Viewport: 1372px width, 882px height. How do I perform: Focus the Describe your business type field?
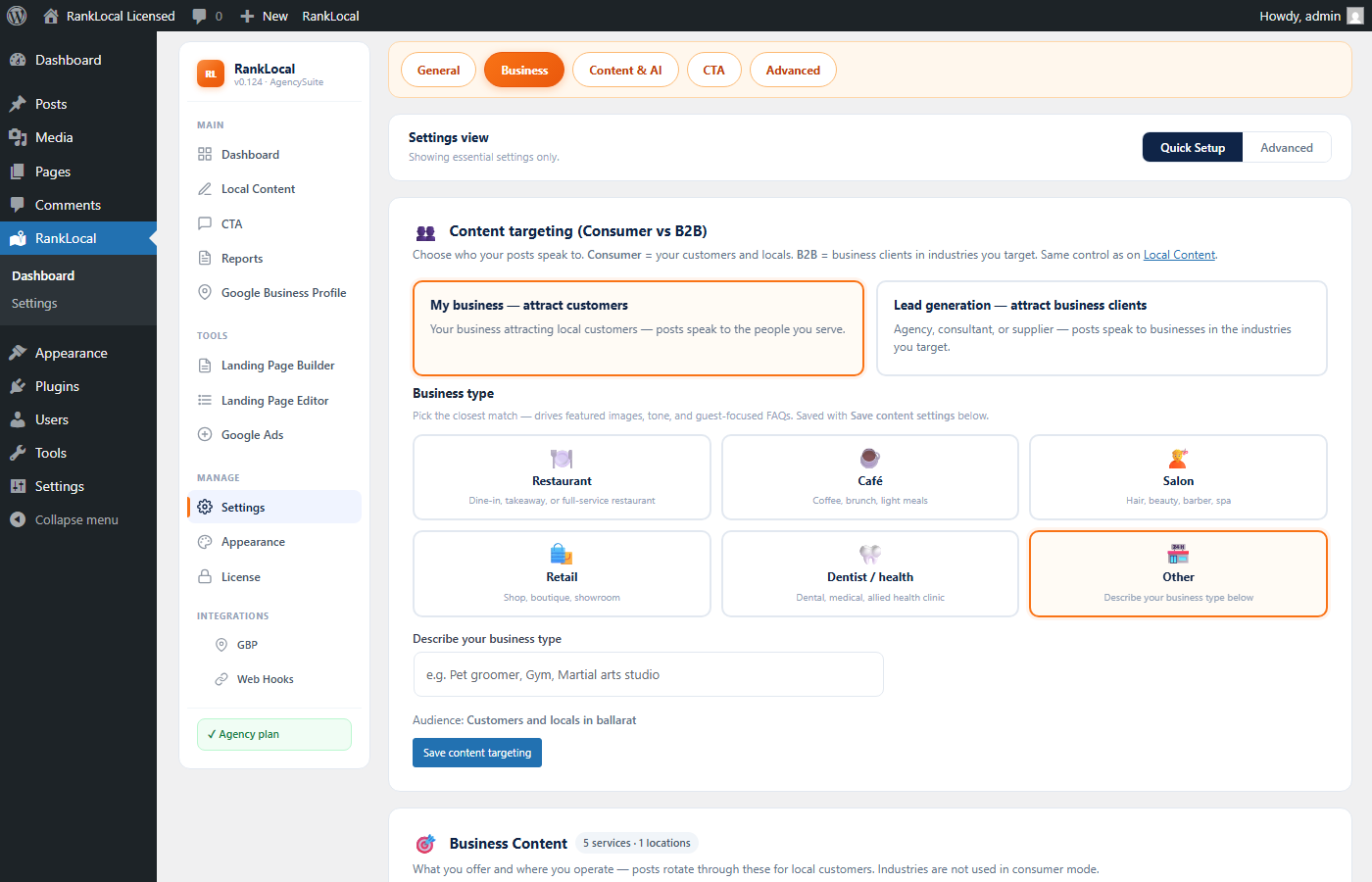point(648,674)
